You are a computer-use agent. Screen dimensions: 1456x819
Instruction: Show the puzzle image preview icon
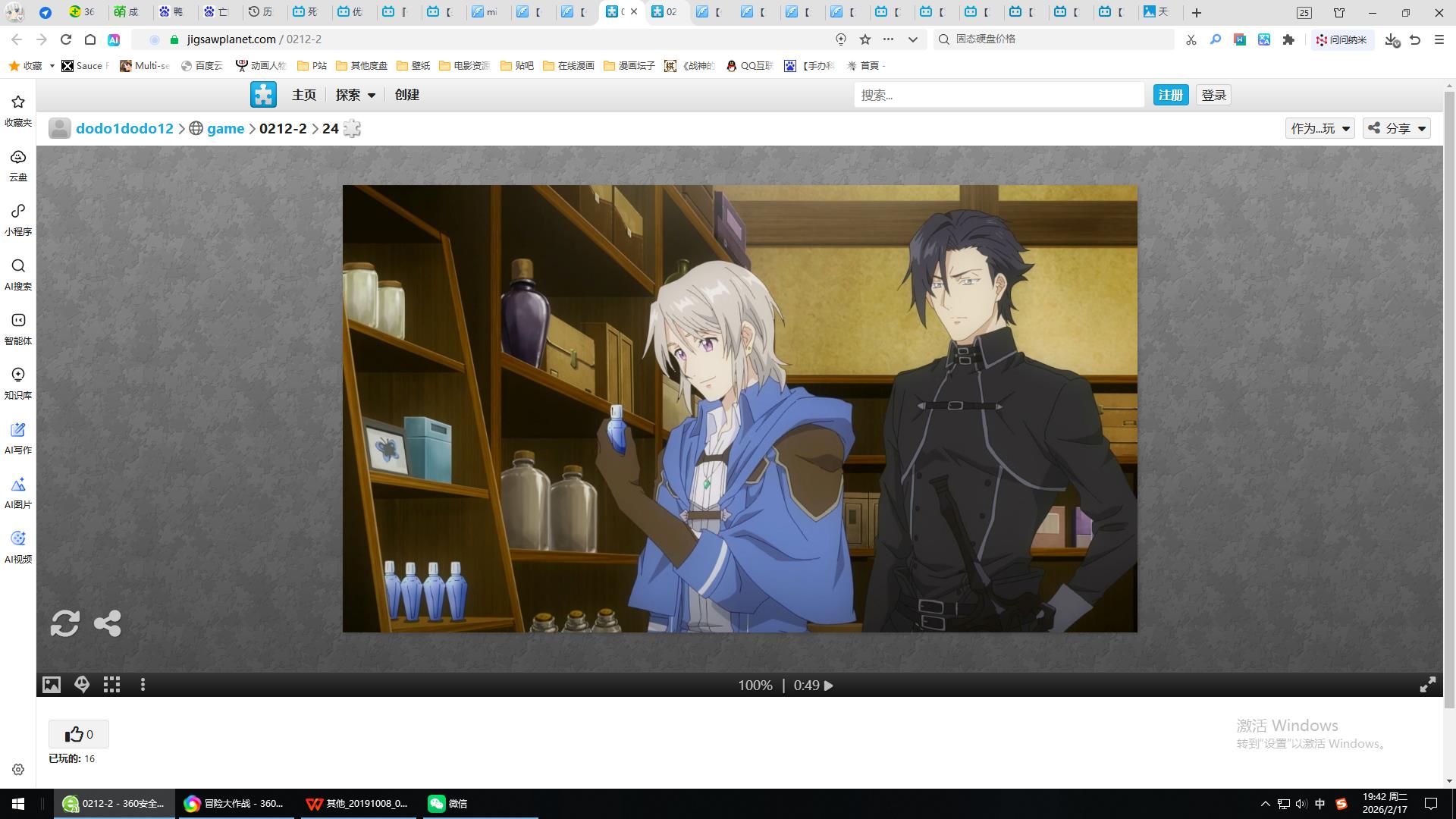[51, 685]
